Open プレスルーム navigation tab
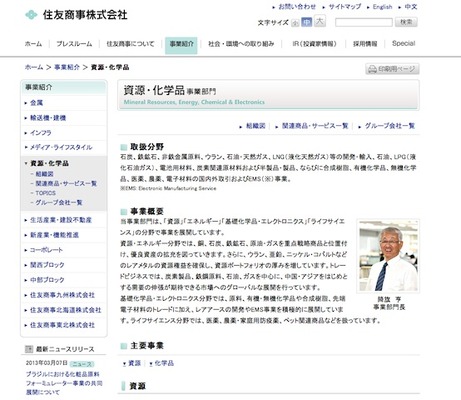 tap(74, 44)
